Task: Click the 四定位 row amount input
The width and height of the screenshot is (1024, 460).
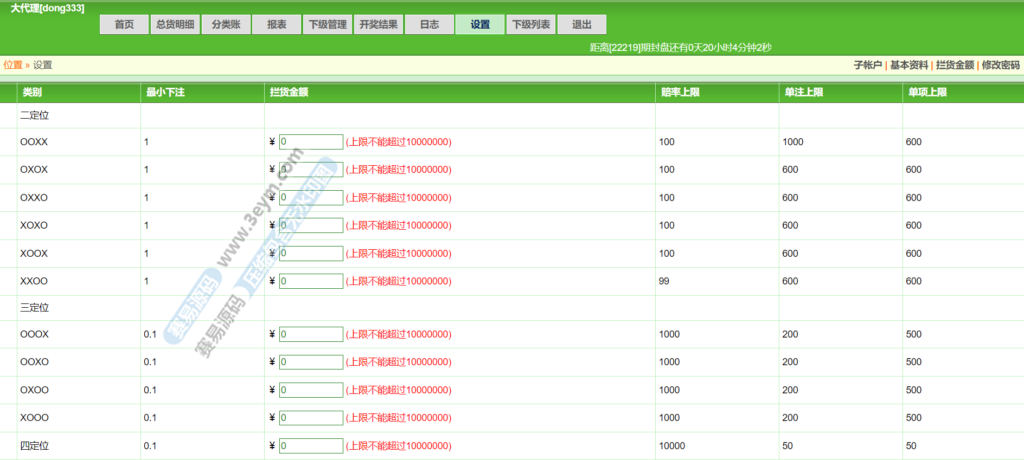Action: point(311,446)
